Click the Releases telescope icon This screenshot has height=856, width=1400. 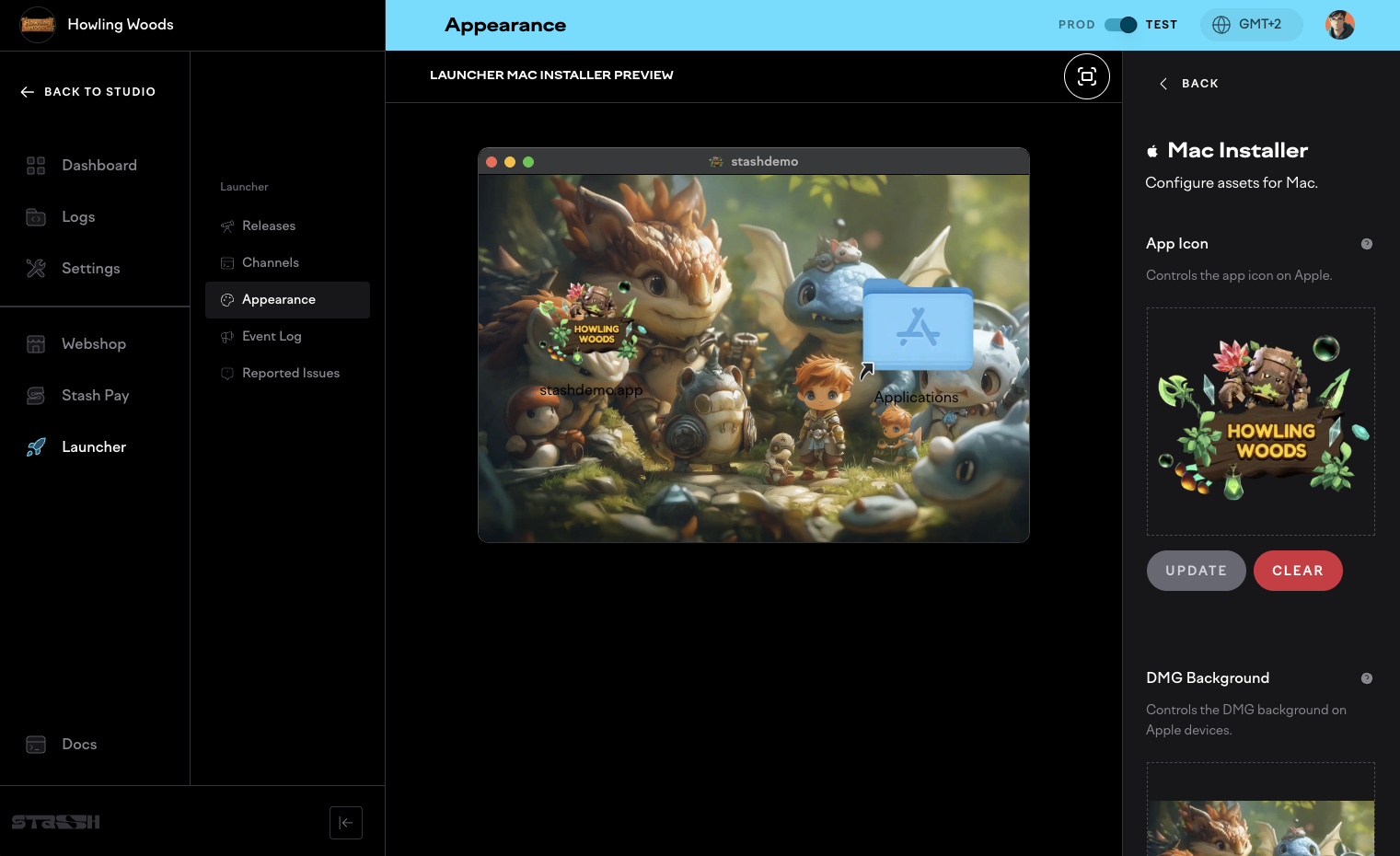pyautogui.click(x=227, y=226)
